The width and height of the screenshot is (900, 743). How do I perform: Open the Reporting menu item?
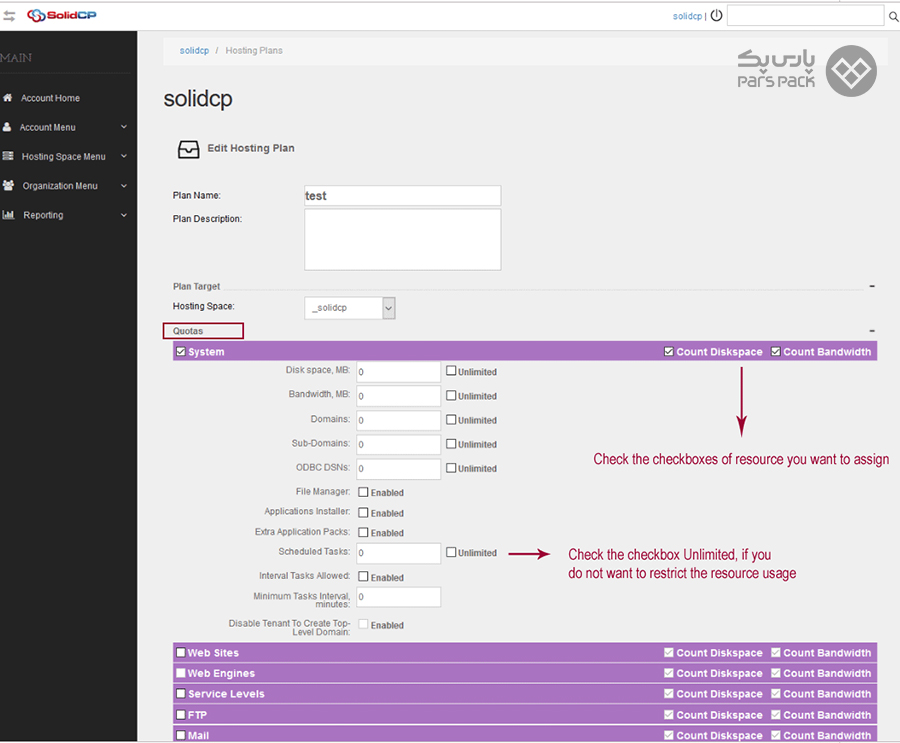43,215
